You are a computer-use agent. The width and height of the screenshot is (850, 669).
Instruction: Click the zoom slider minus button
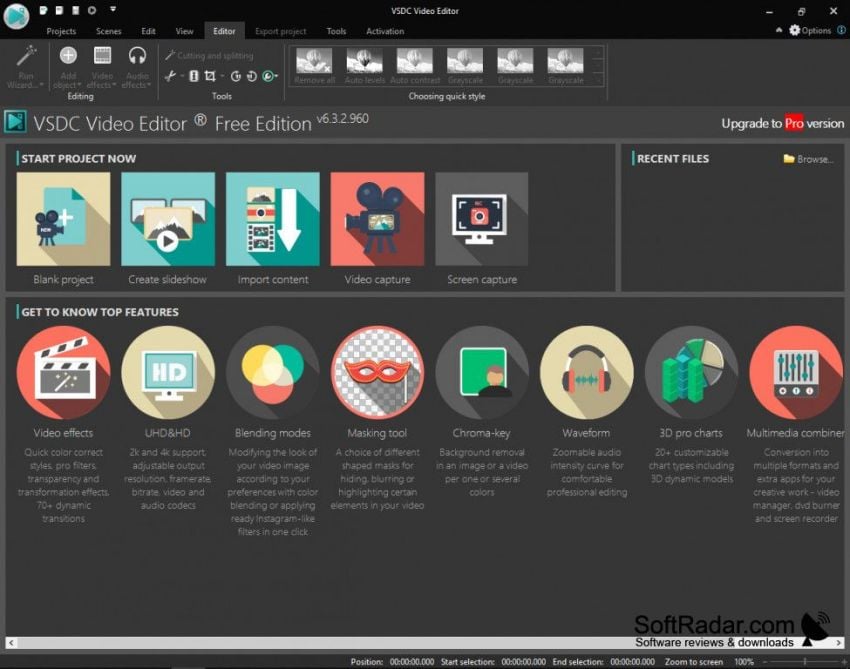click(x=765, y=661)
